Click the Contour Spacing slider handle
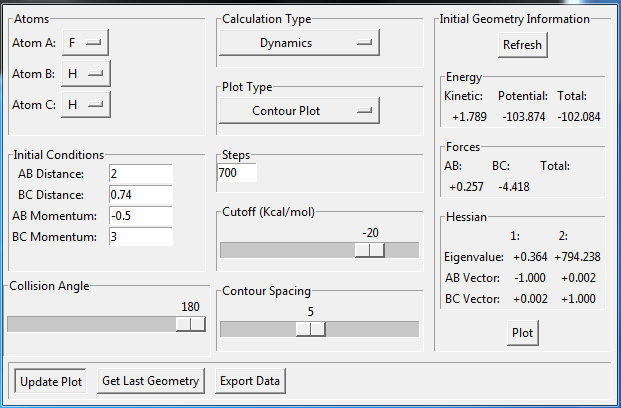621x408 pixels. point(311,329)
